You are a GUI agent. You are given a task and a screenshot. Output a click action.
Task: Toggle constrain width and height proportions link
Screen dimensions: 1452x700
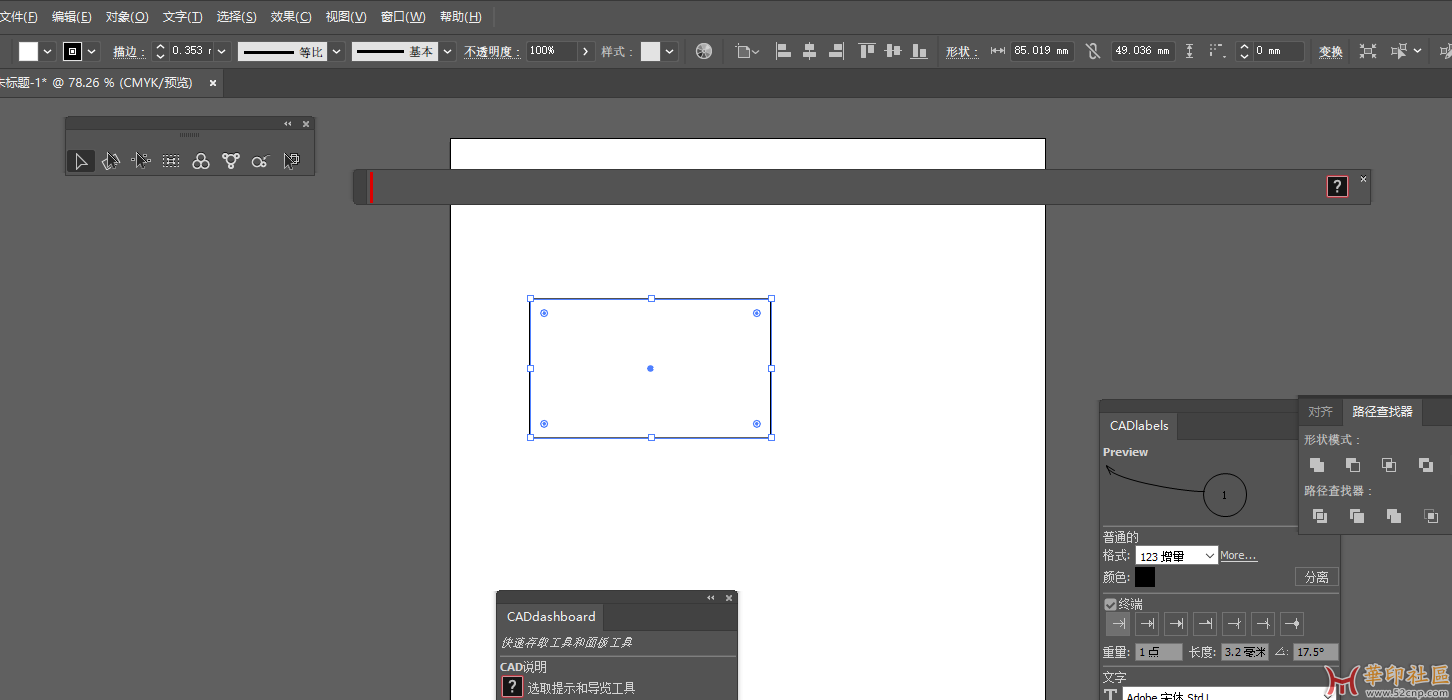pyautogui.click(x=1092, y=51)
